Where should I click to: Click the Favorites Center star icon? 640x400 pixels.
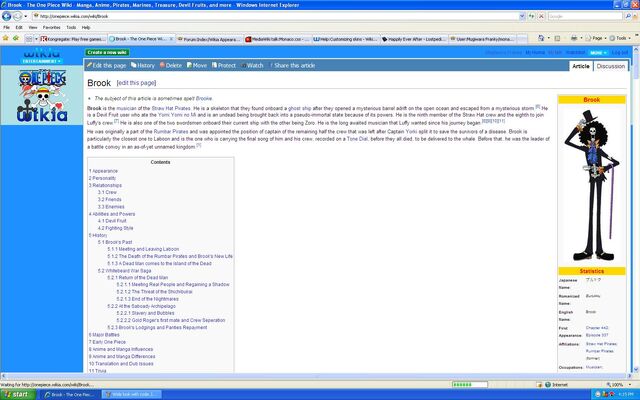pyautogui.click(x=6, y=38)
